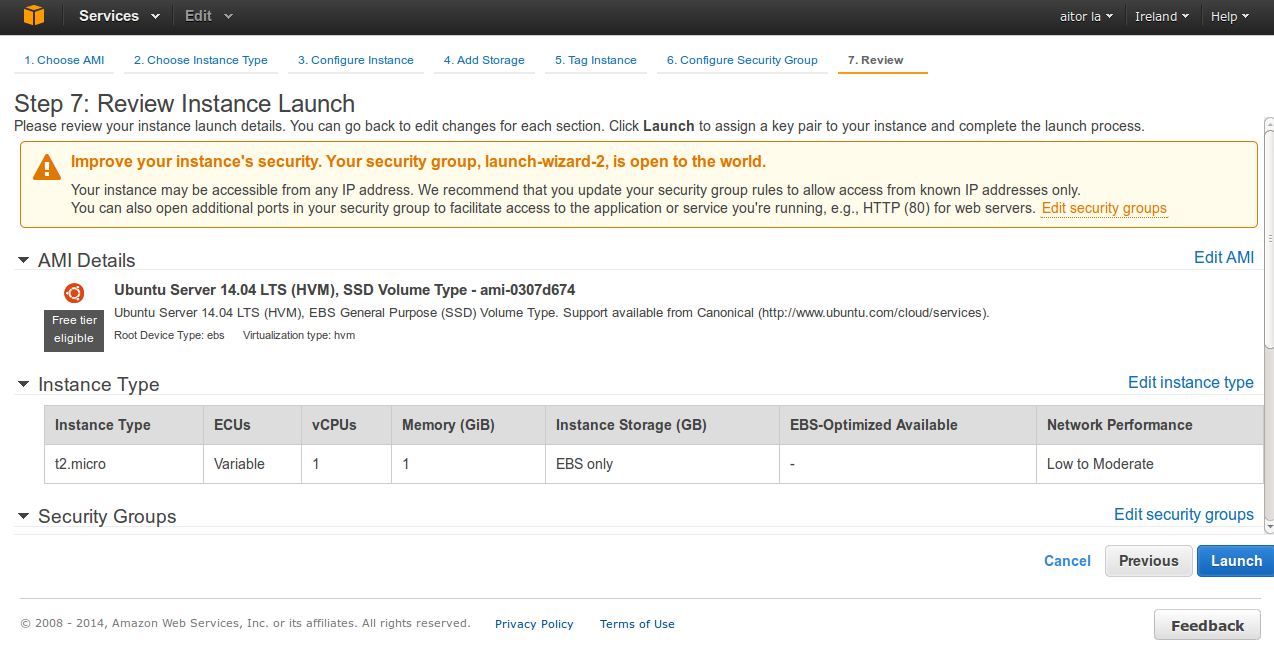This screenshot has height=645, width=1274.
Task: Click the orange warning triangle icon
Action: pos(46,167)
